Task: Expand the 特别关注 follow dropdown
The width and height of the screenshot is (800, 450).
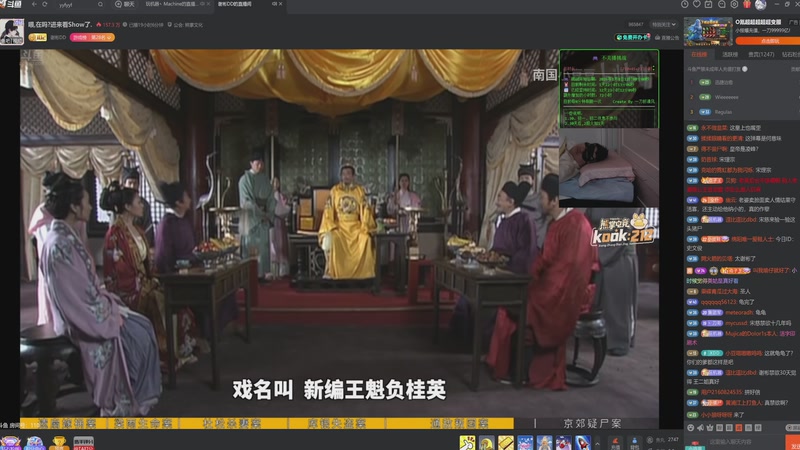Action: coord(664,24)
